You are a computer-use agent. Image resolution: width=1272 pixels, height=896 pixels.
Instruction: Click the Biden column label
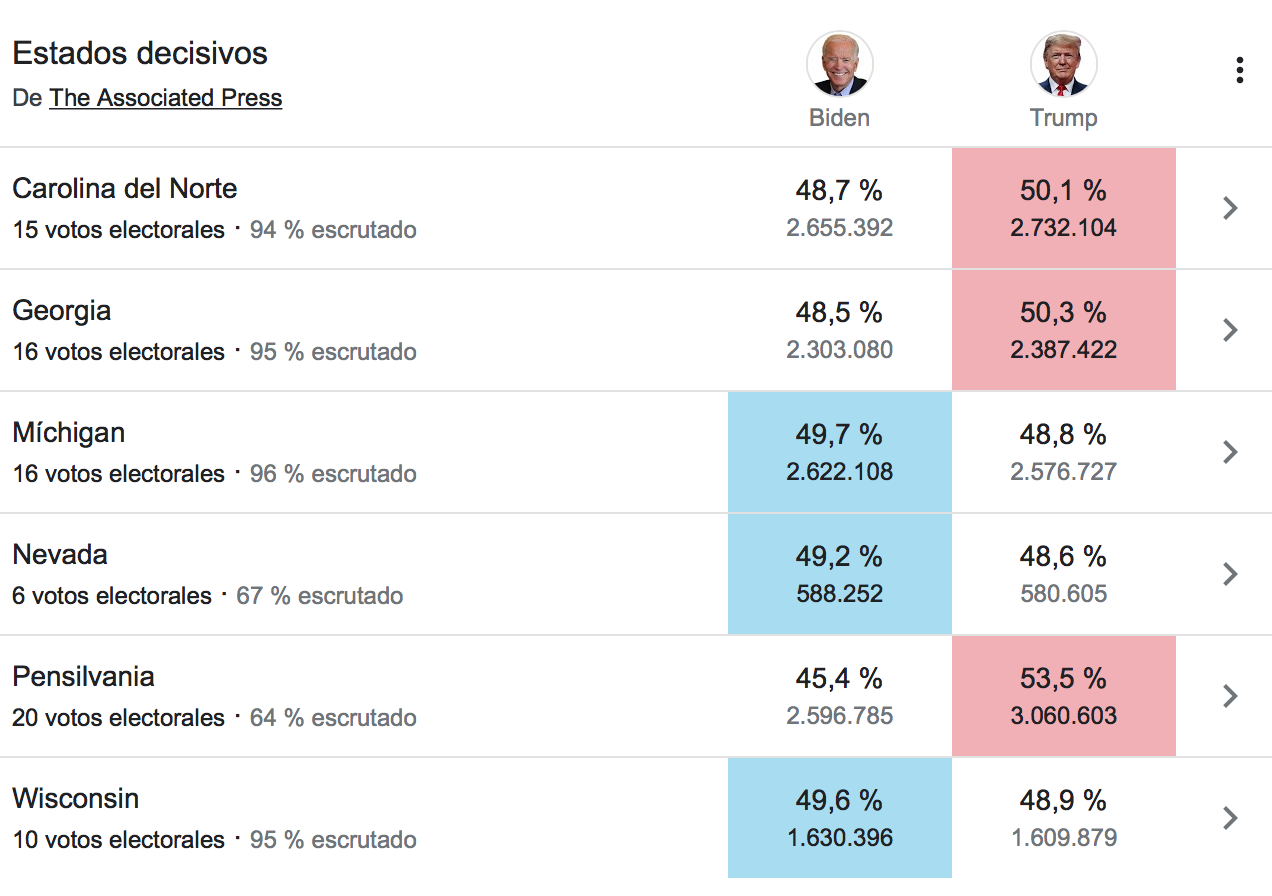(840, 118)
